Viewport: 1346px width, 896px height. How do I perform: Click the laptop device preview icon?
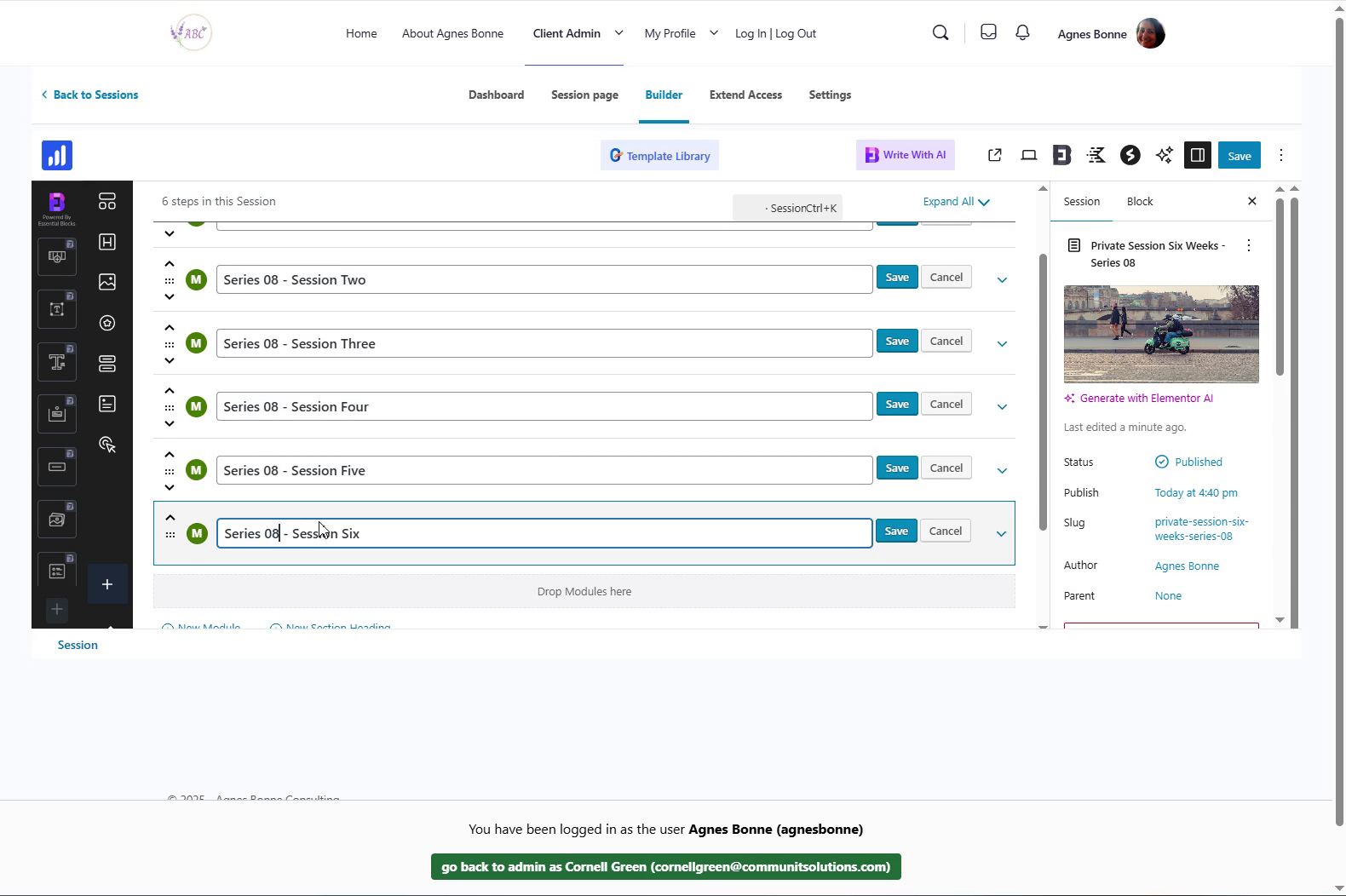1028,155
